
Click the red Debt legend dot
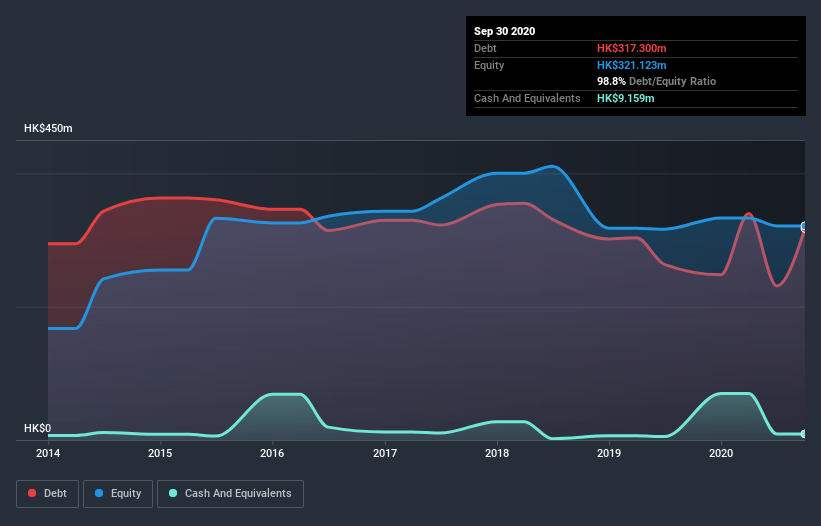tap(32, 493)
